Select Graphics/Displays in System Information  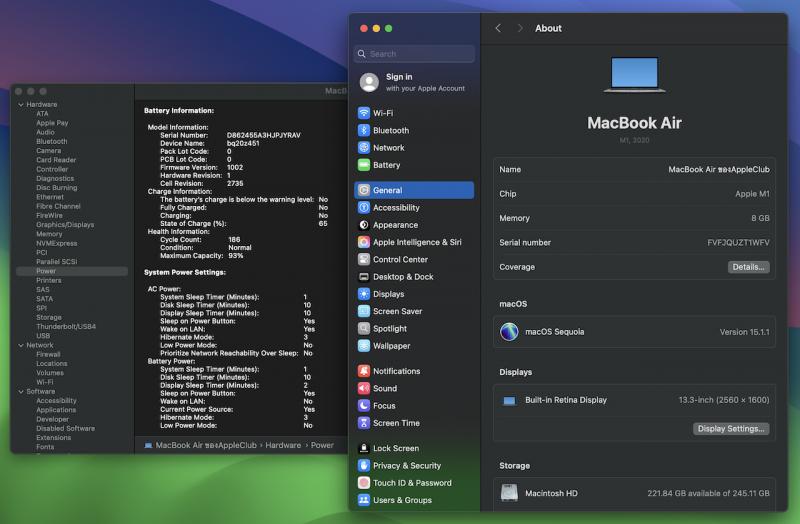tap(65, 224)
